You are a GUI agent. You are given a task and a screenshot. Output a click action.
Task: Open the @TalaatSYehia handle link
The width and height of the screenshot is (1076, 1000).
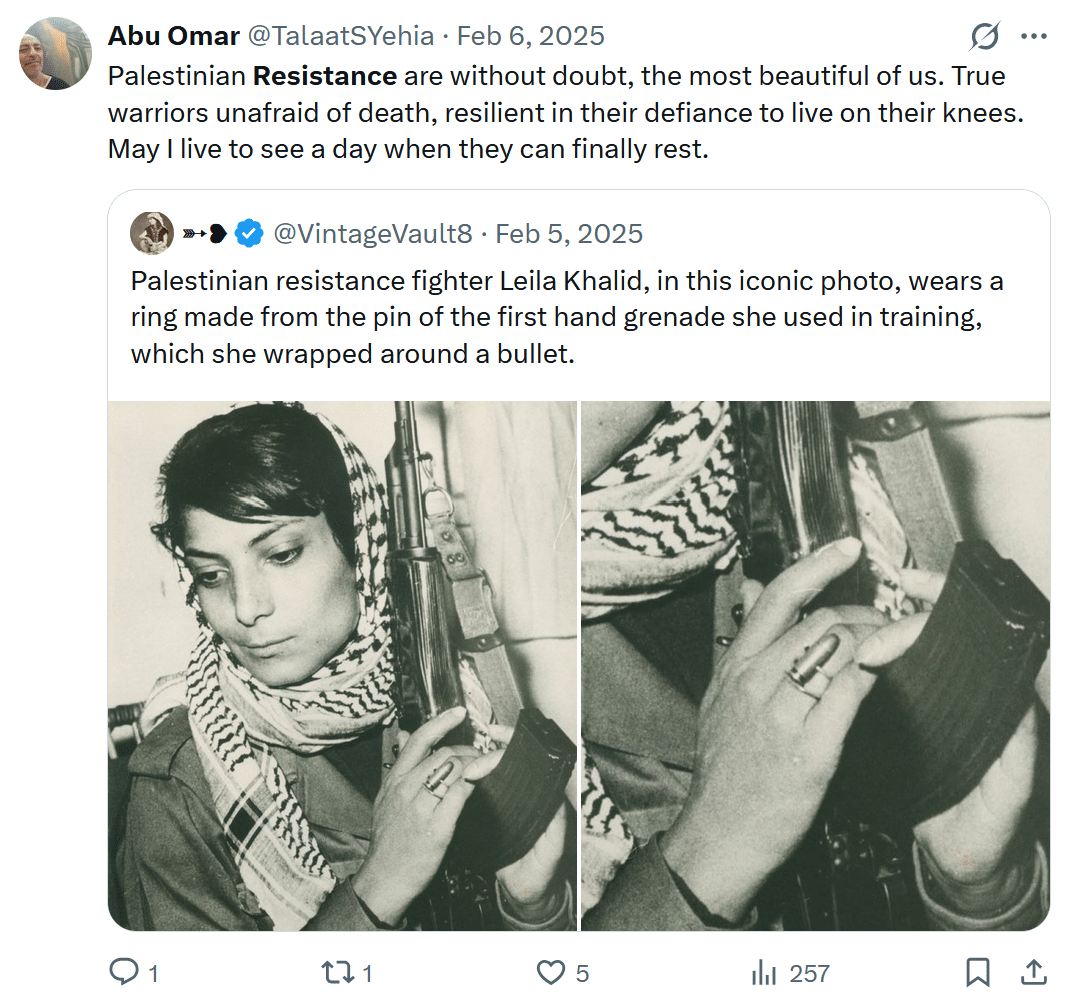click(x=340, y=36)
